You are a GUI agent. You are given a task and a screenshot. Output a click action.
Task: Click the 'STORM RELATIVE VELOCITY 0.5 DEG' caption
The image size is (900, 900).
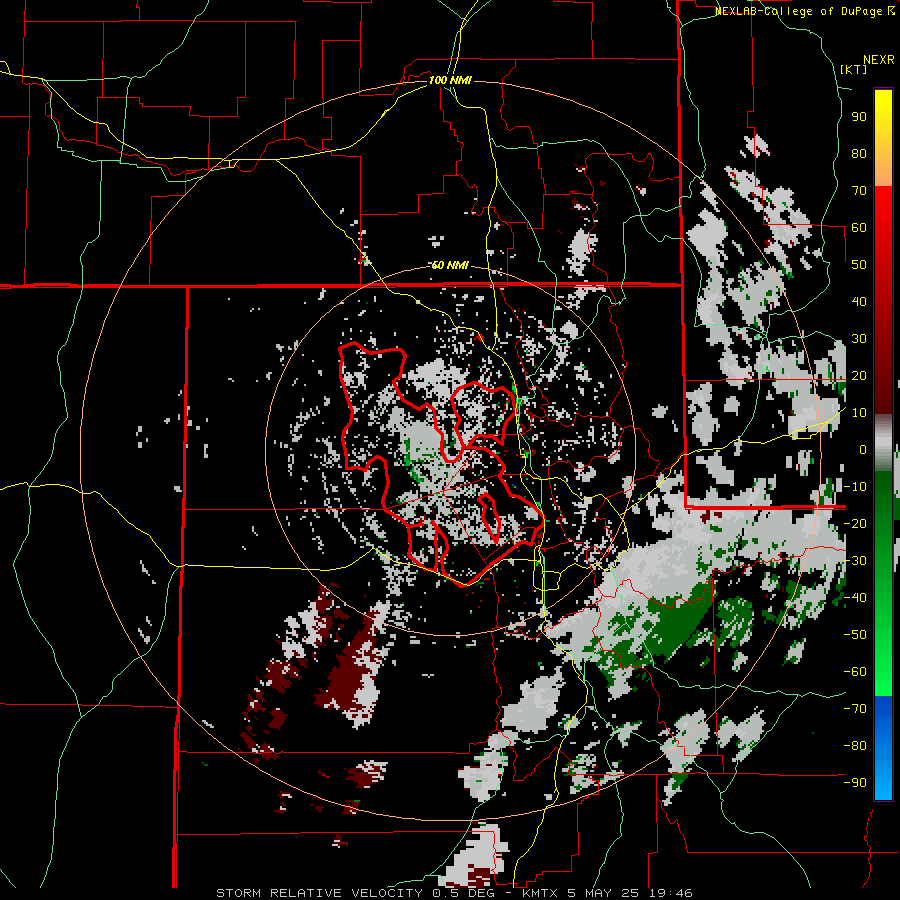click(x=359, y=893)
